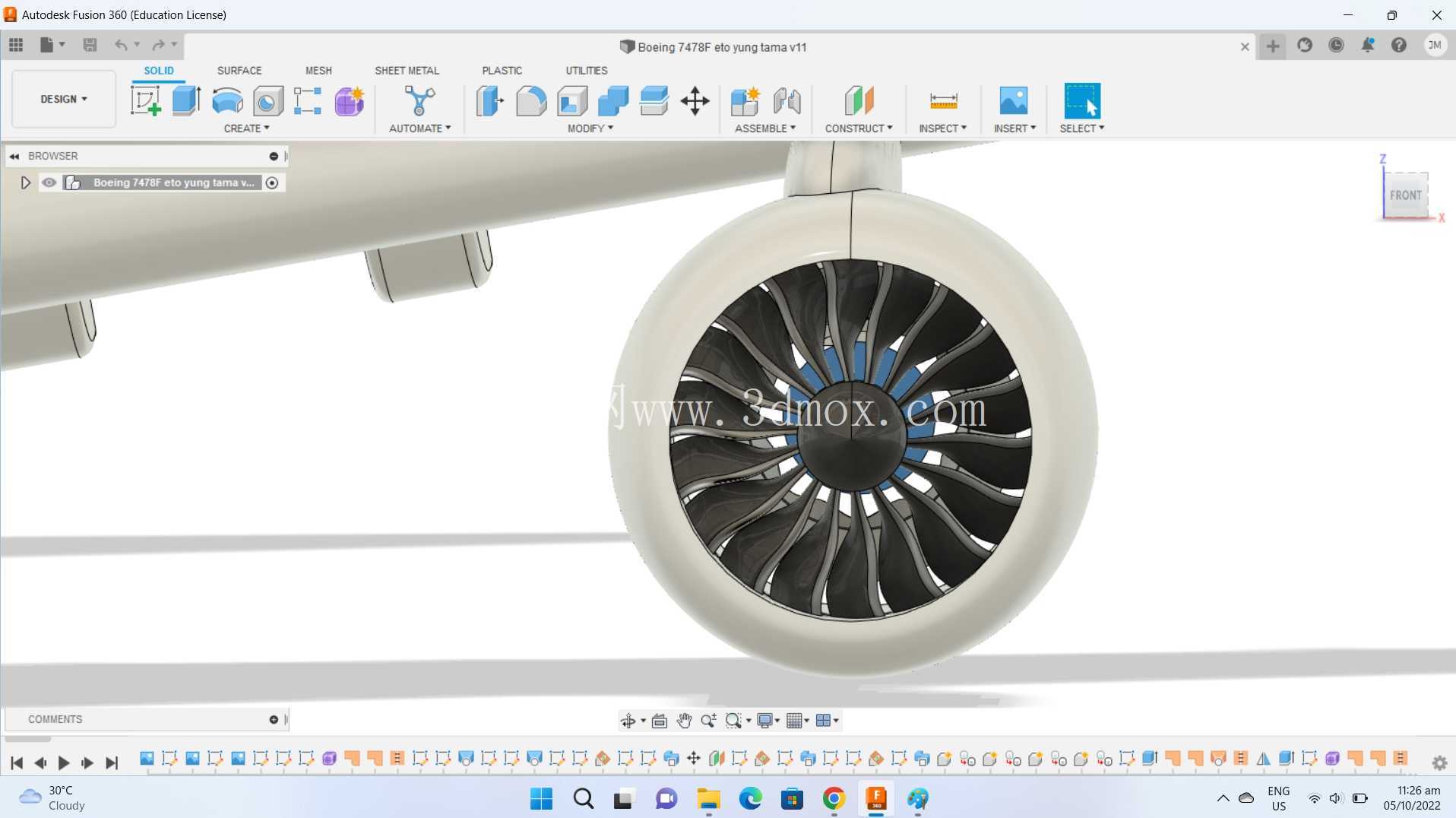Click the Insert image icon

point(1014,100)
